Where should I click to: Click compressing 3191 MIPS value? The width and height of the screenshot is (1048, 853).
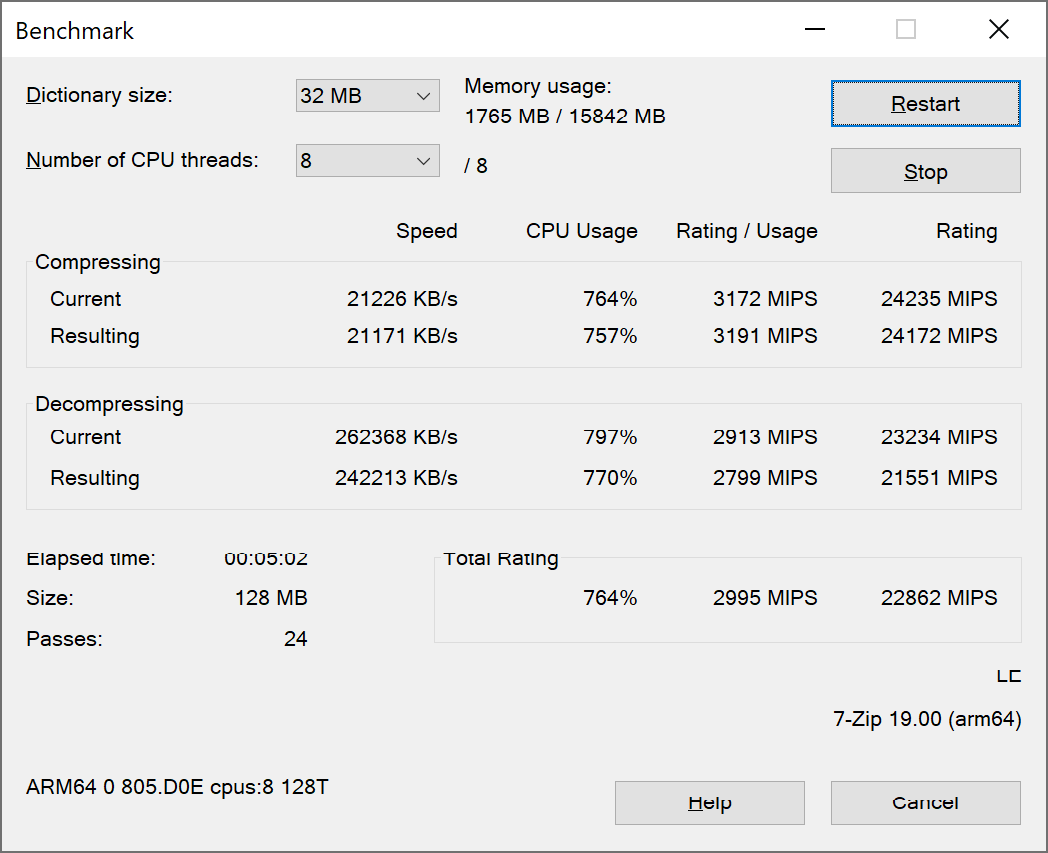(x=765, y=336)
